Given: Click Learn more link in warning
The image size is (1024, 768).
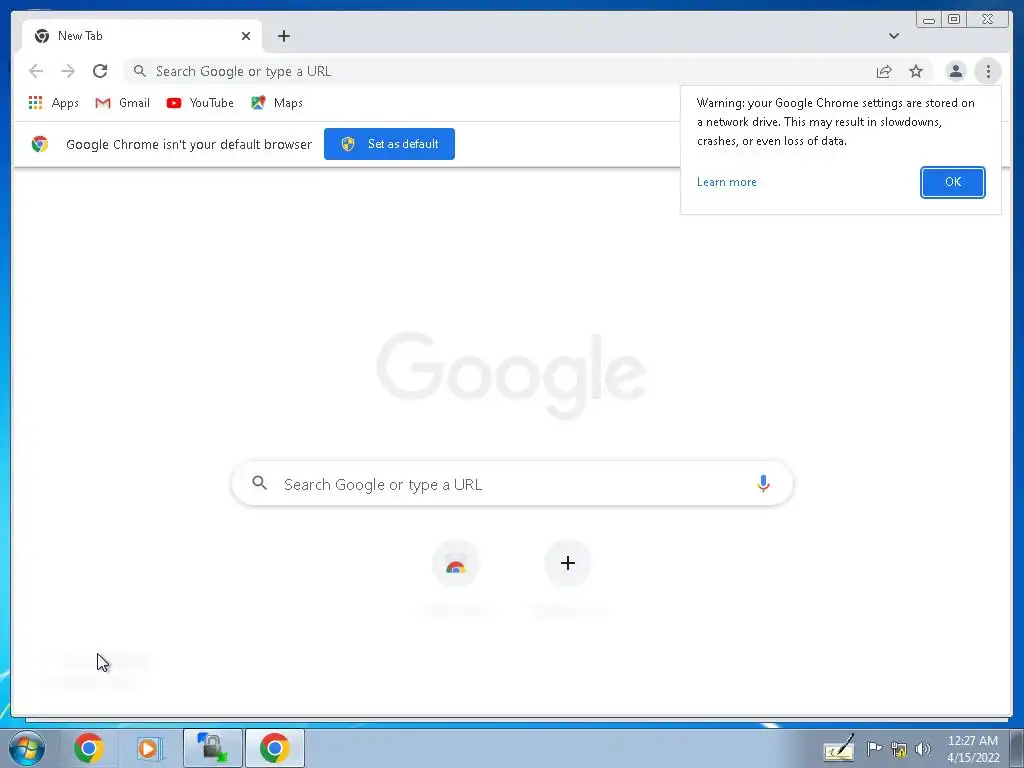Looking at the screenshot, I should (726, 182).
